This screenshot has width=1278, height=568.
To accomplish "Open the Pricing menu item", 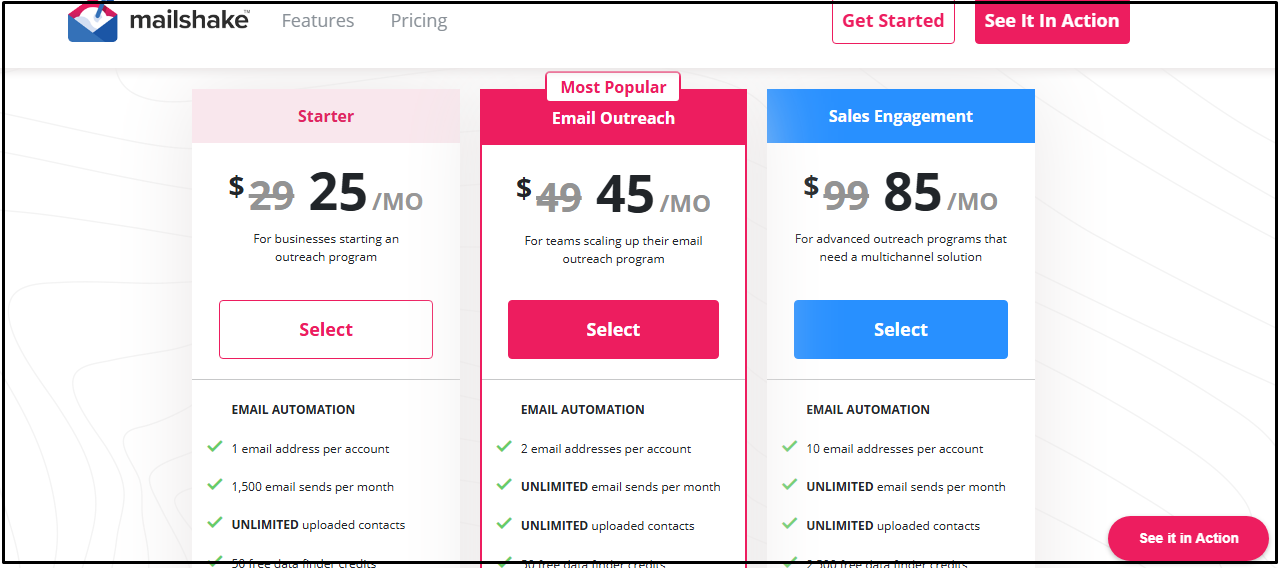I will [x=418, y=21].
